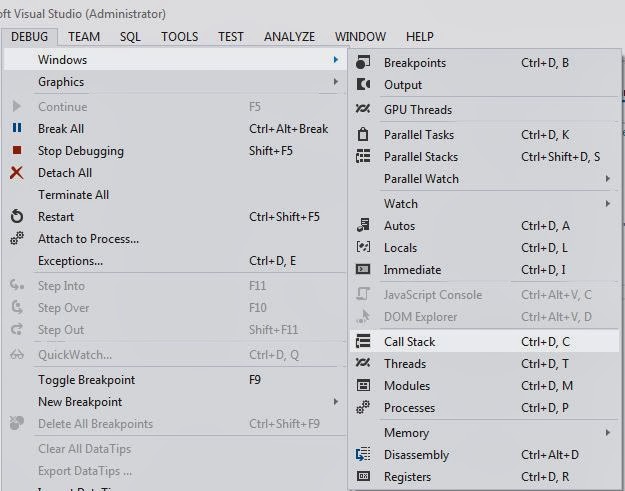Choose Break All from the Debug menu
The width and height of the screenshot is (625, 491).
pyautogui.click(x=175, y=129)
